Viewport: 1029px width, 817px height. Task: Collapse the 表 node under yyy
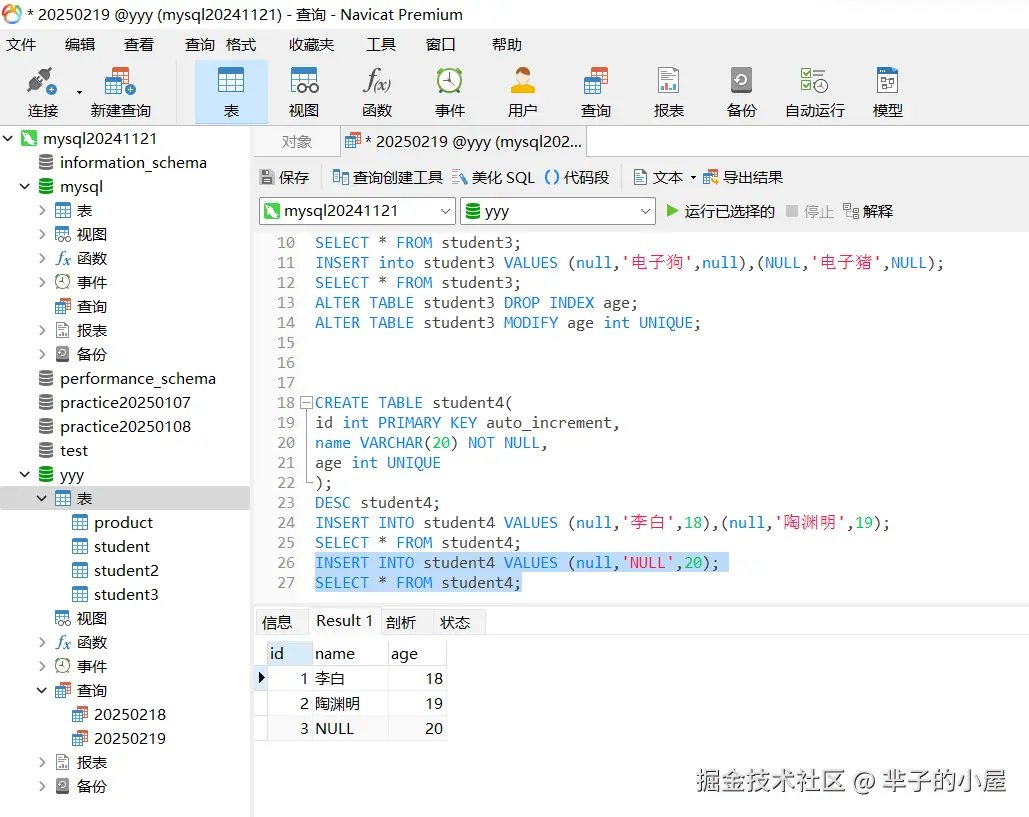41,499
